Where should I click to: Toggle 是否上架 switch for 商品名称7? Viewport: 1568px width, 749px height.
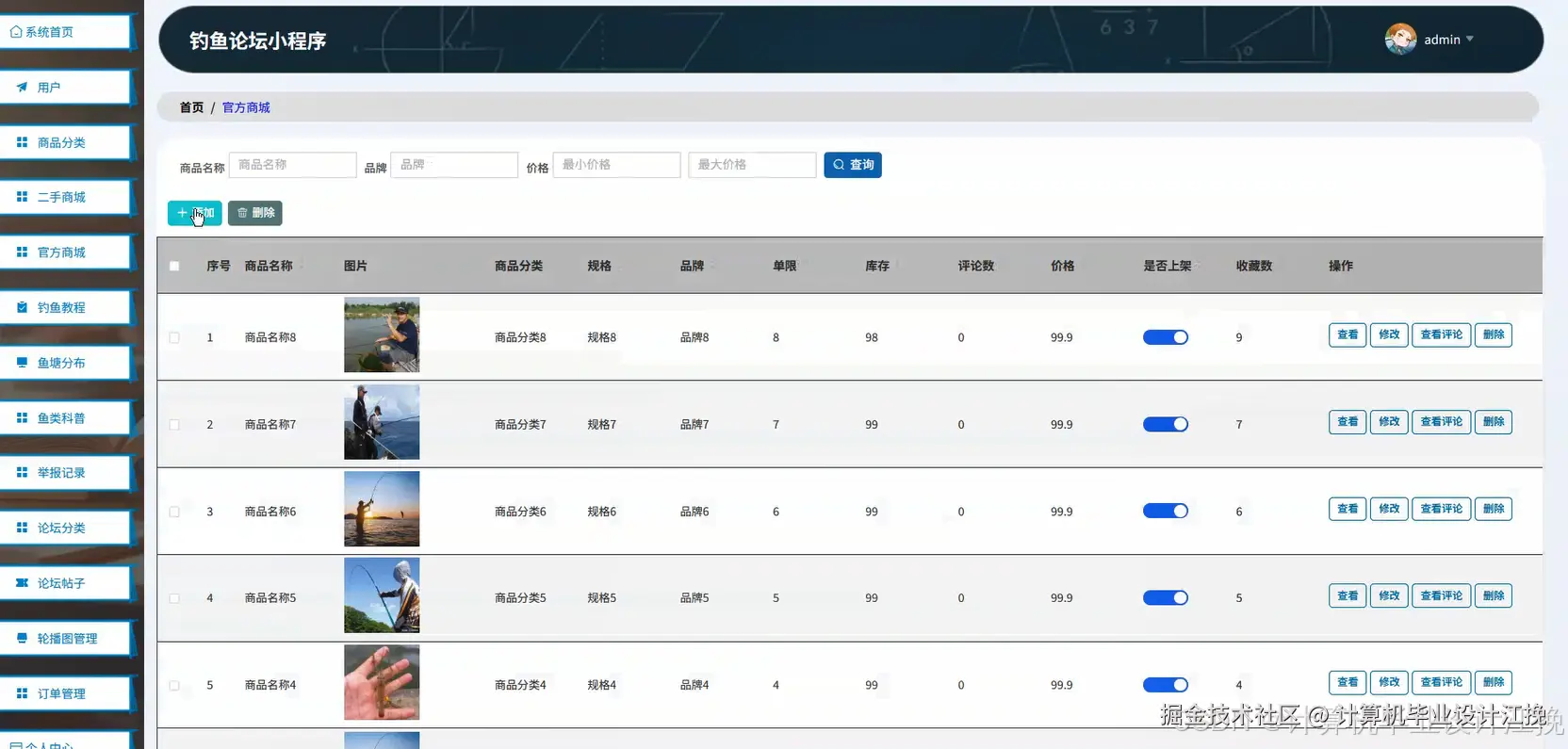coord(1166,424)
